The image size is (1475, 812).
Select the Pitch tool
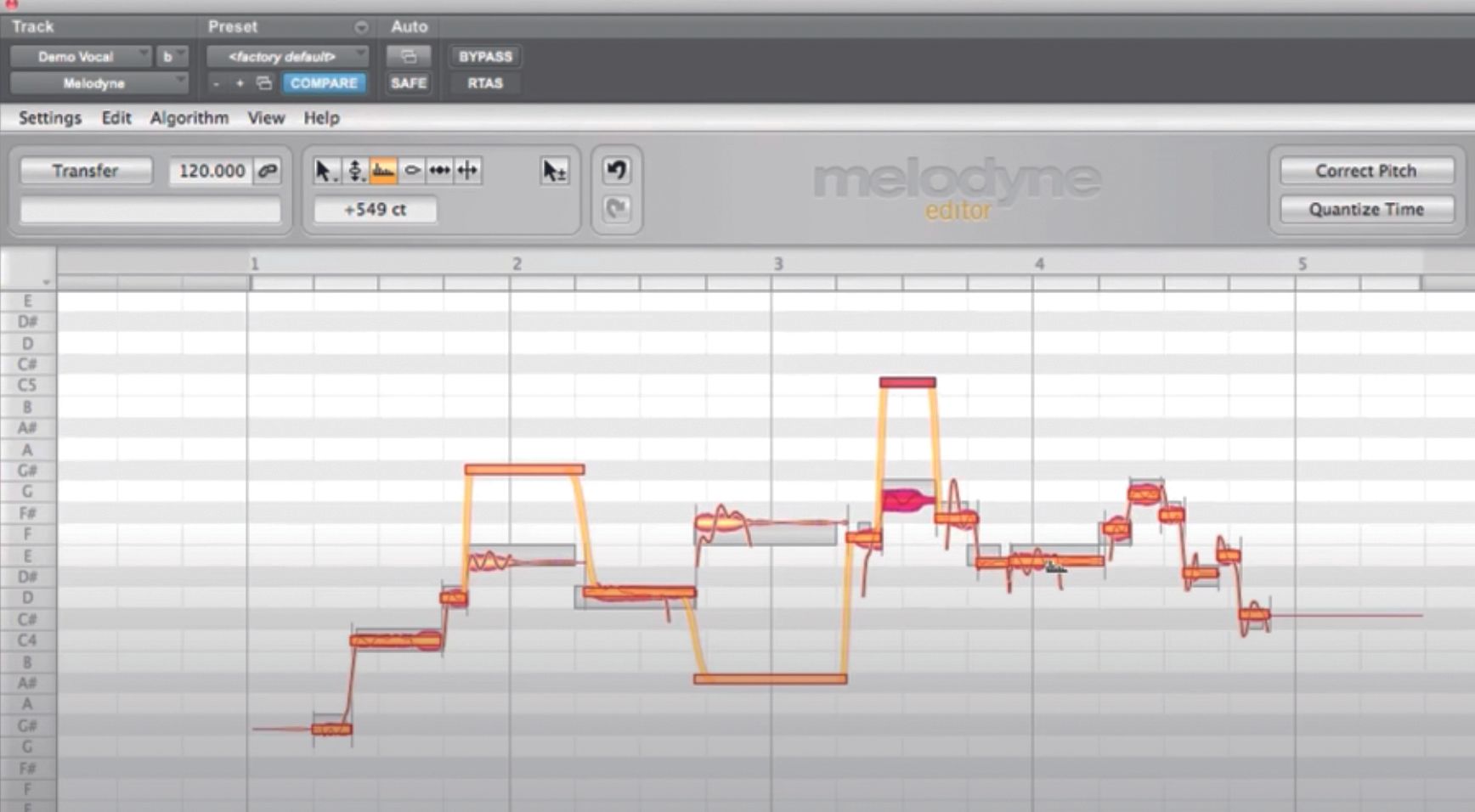356,171
